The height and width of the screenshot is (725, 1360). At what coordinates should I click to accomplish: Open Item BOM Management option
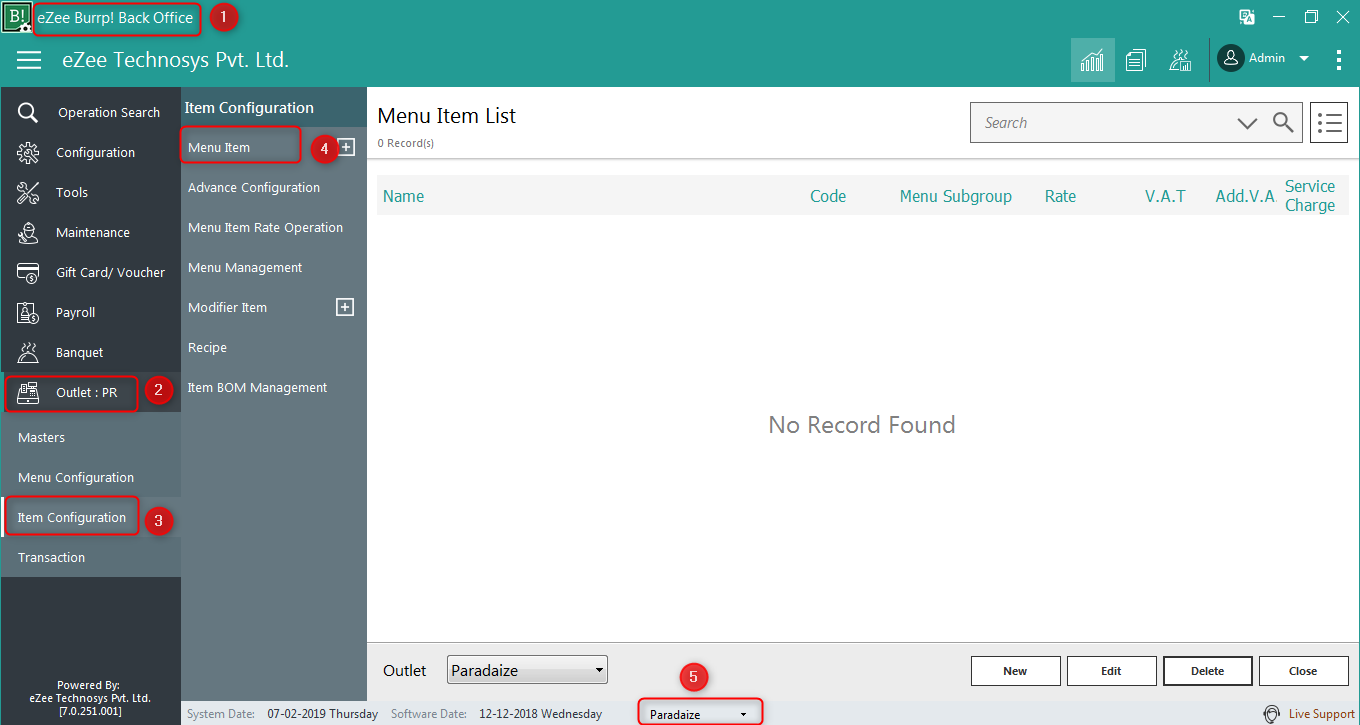[x=257, y=388]
